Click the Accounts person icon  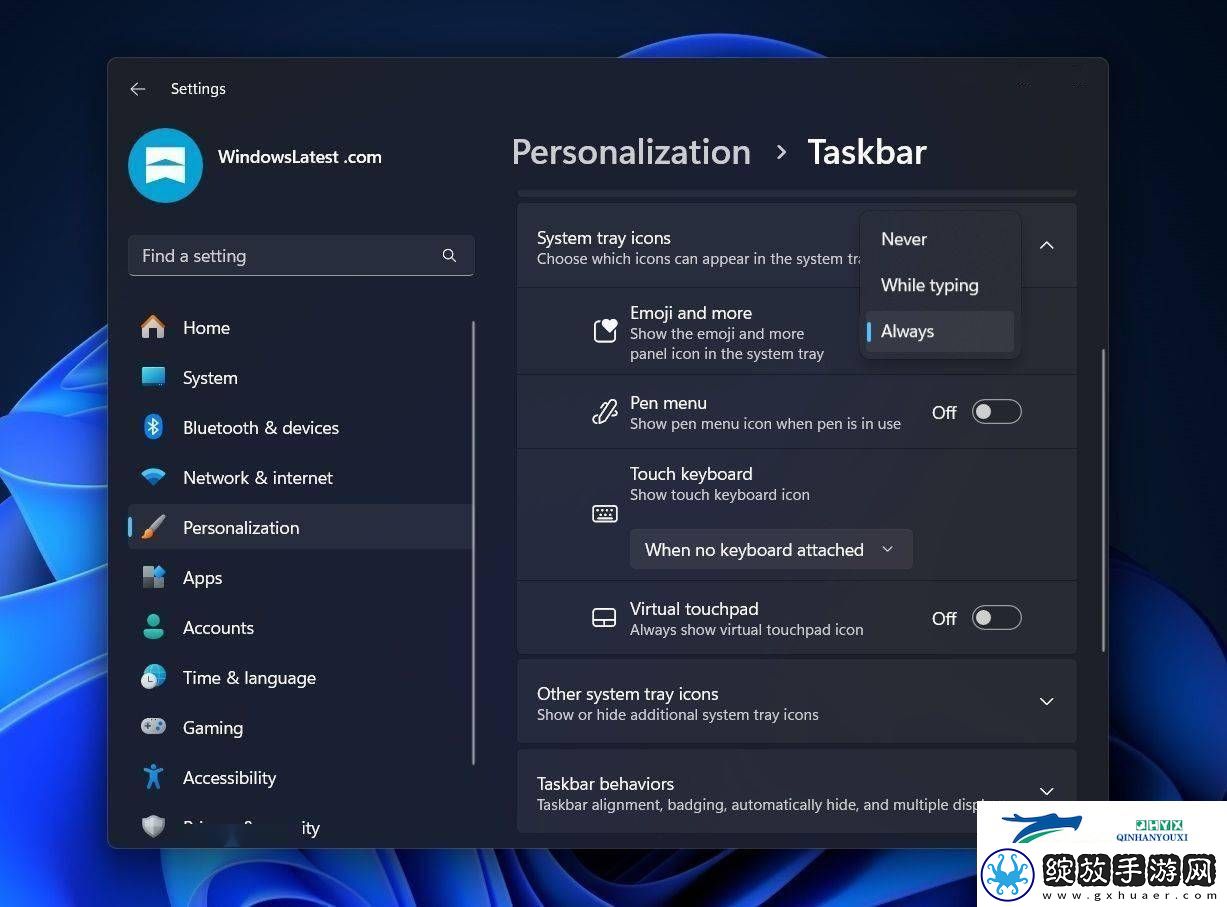[153, 627]
